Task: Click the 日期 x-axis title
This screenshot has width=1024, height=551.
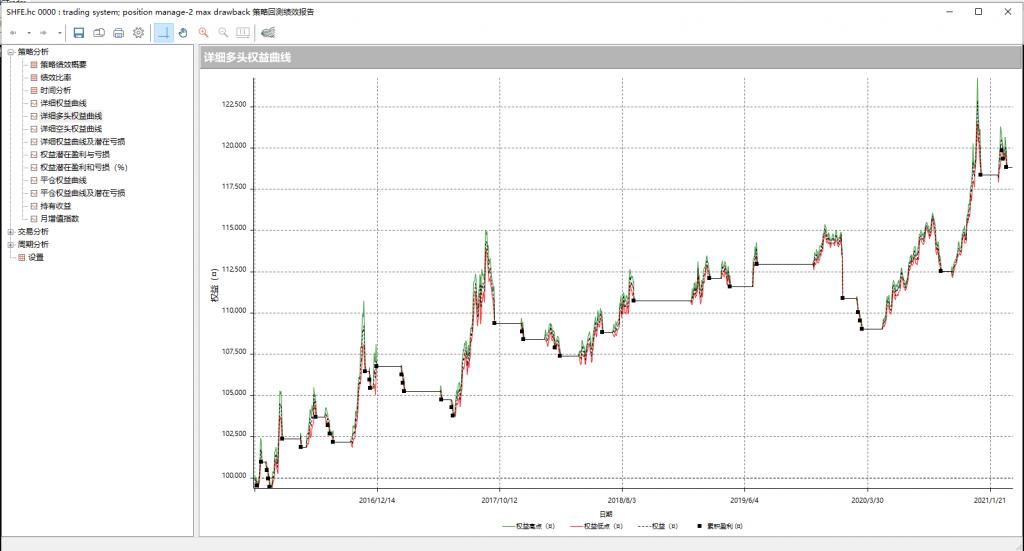Action: tap(606, 514)
